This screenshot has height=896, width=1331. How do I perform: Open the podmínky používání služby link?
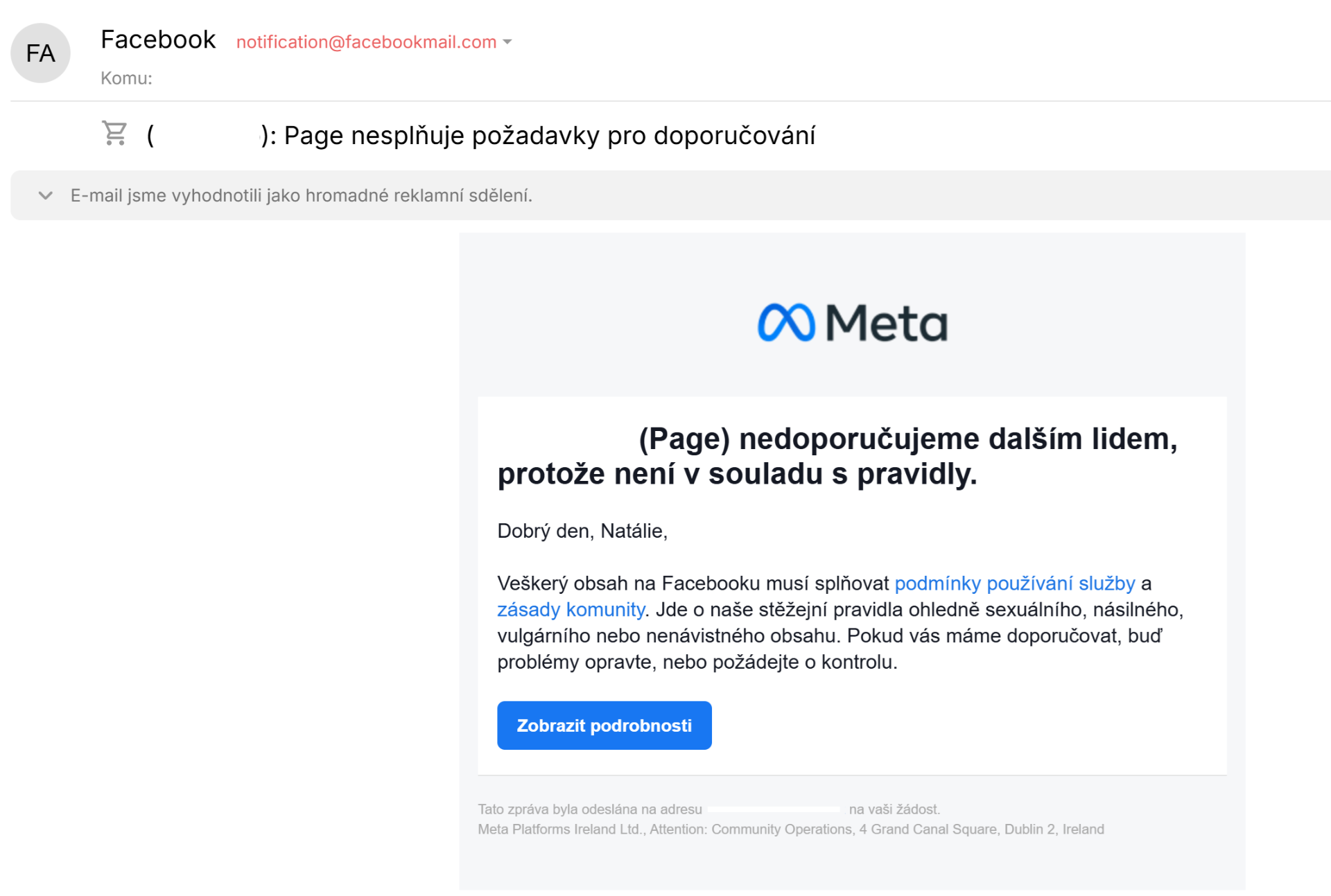pyautogui.click(x=1015, y=583)
